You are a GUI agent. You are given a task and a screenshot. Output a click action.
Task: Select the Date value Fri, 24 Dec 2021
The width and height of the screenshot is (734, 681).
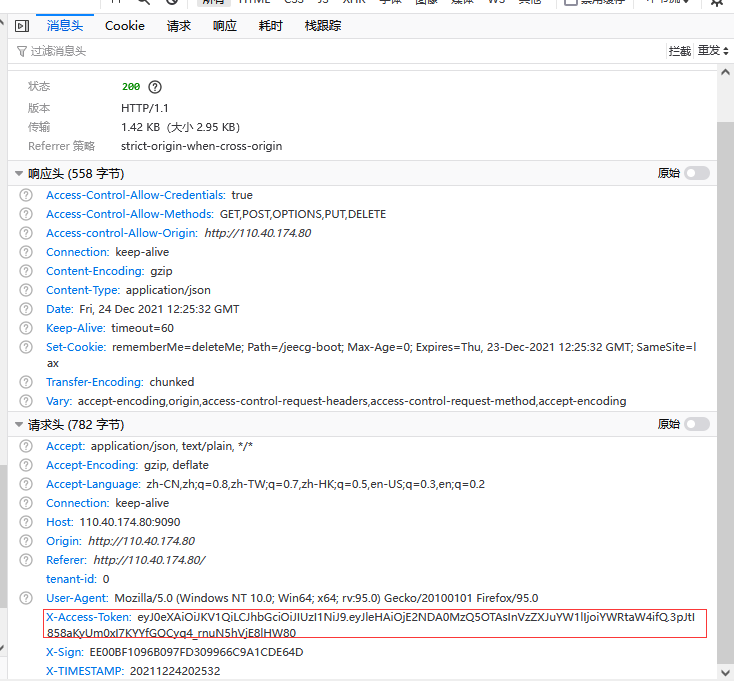121,309
